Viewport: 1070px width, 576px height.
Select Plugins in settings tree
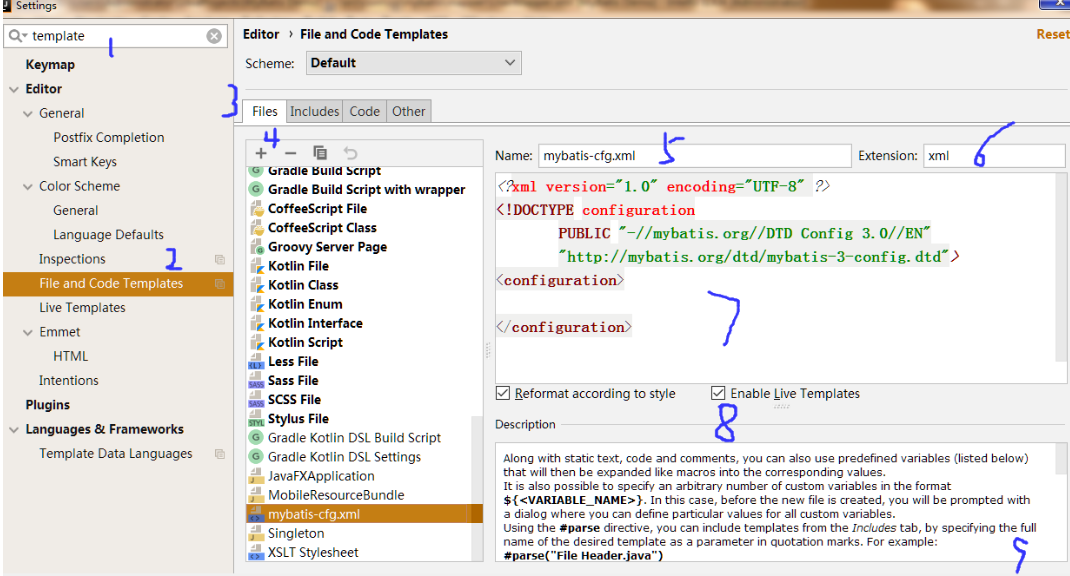pos(48,405)
